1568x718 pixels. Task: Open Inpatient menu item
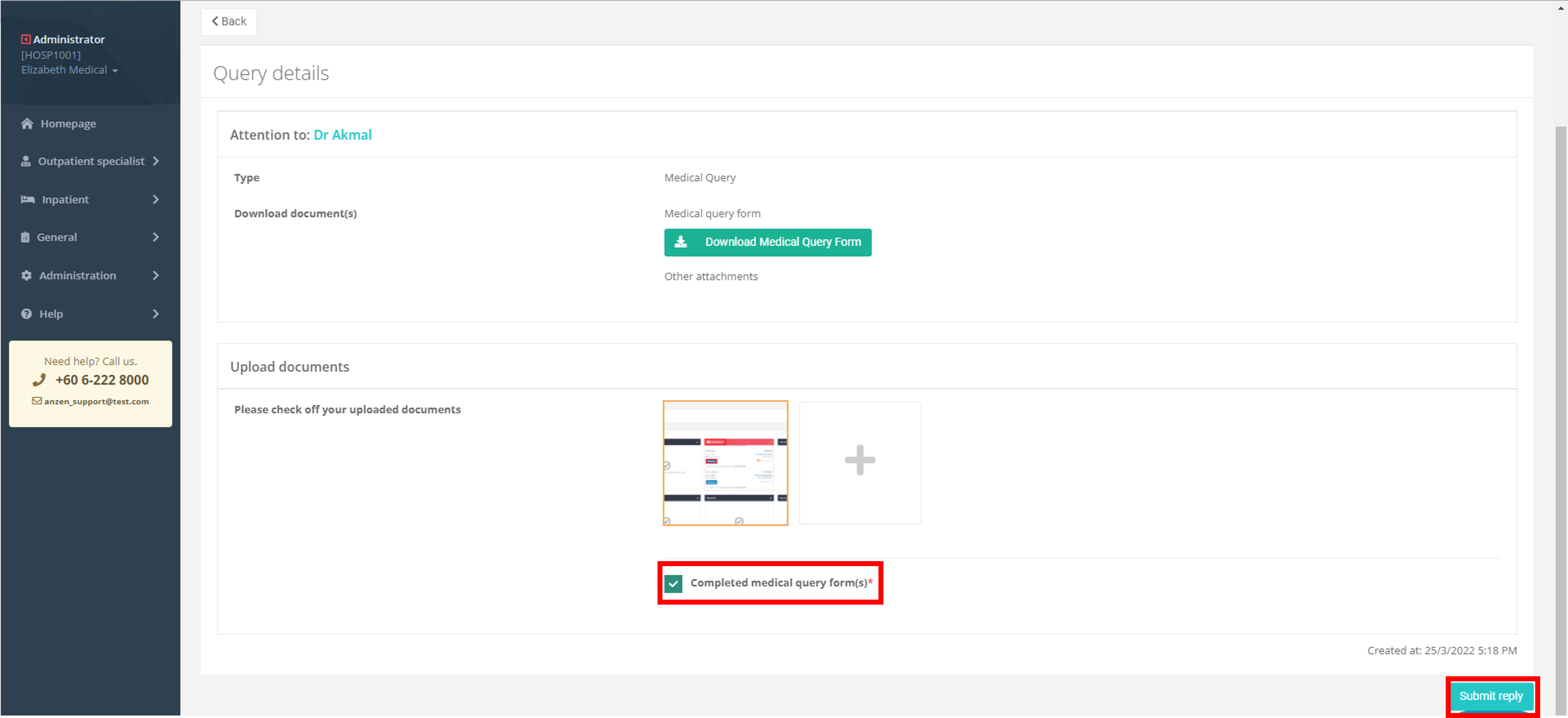click(90, 200)
